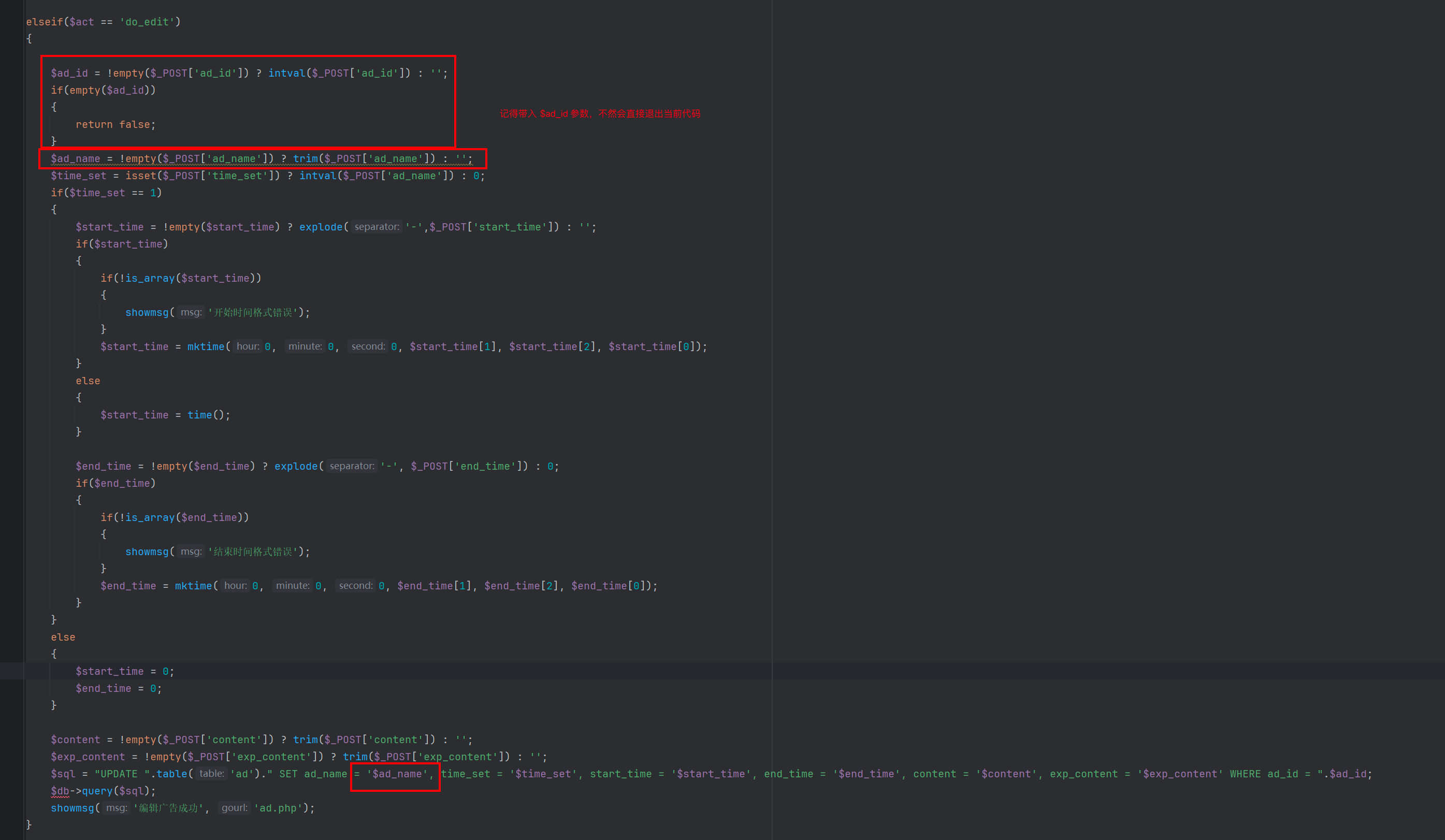
Task: Click the $start_time = time(); line
Action: coord(165,415)
